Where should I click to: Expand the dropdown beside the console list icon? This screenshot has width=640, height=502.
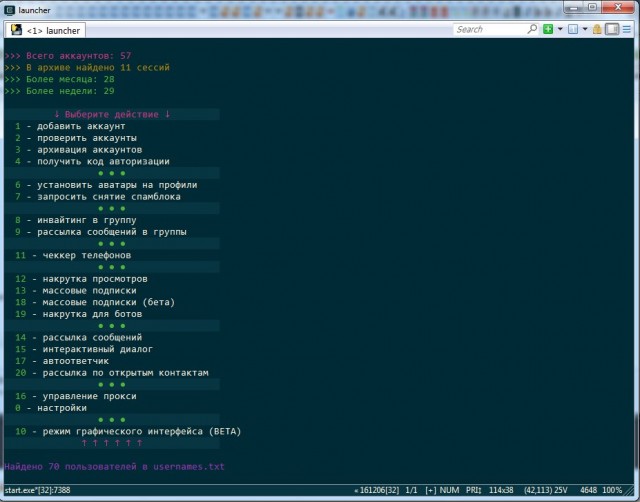click(585, 29)
